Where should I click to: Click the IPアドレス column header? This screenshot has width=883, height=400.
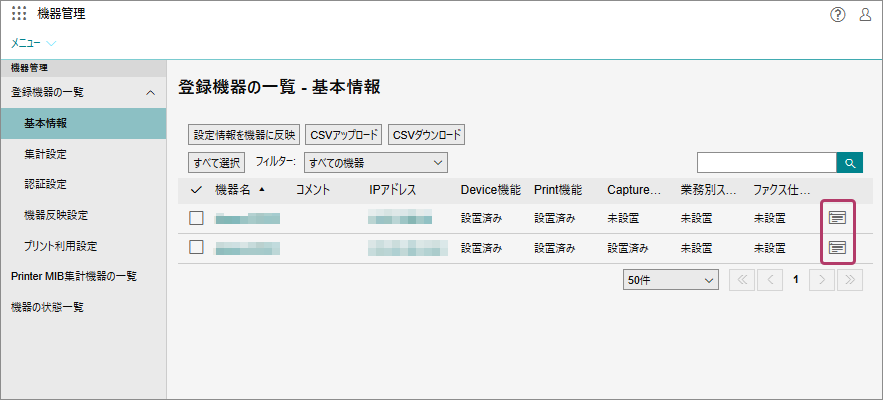[393, 190]
